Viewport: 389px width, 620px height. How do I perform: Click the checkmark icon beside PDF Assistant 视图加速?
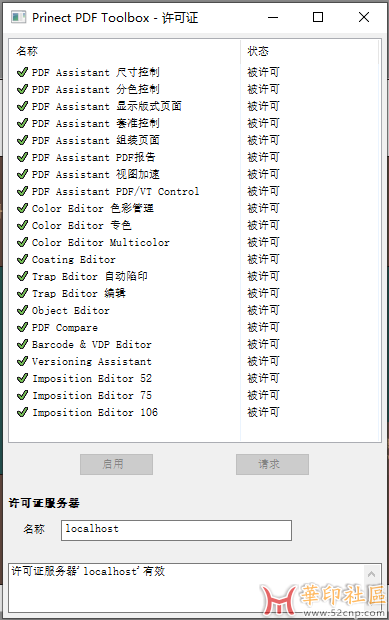tap(22, 174)
